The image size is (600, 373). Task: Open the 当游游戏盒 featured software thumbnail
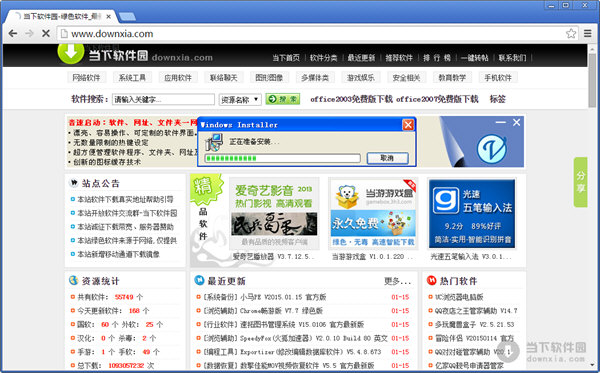(373, 213)
